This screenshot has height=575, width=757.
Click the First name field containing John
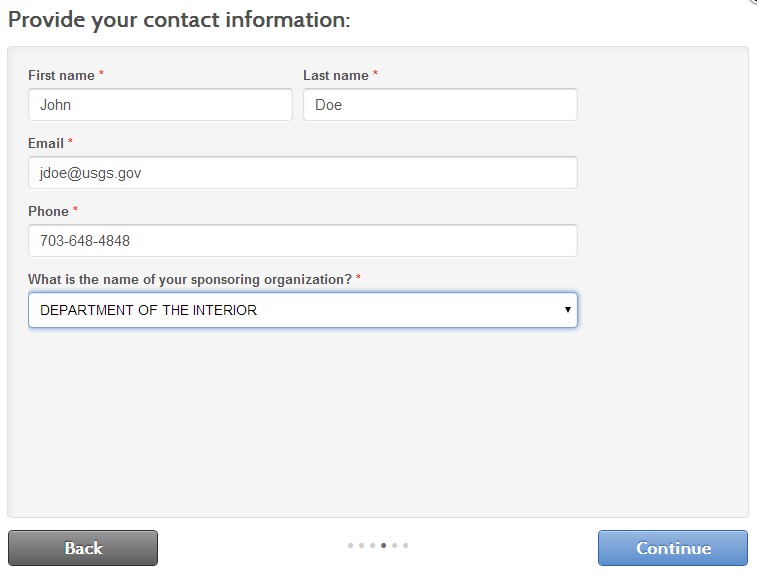point(160,104)
